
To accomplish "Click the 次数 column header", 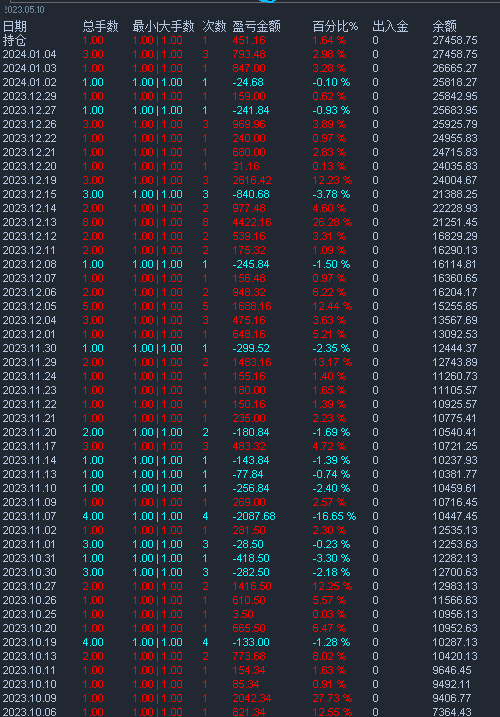I will point(214,27).
